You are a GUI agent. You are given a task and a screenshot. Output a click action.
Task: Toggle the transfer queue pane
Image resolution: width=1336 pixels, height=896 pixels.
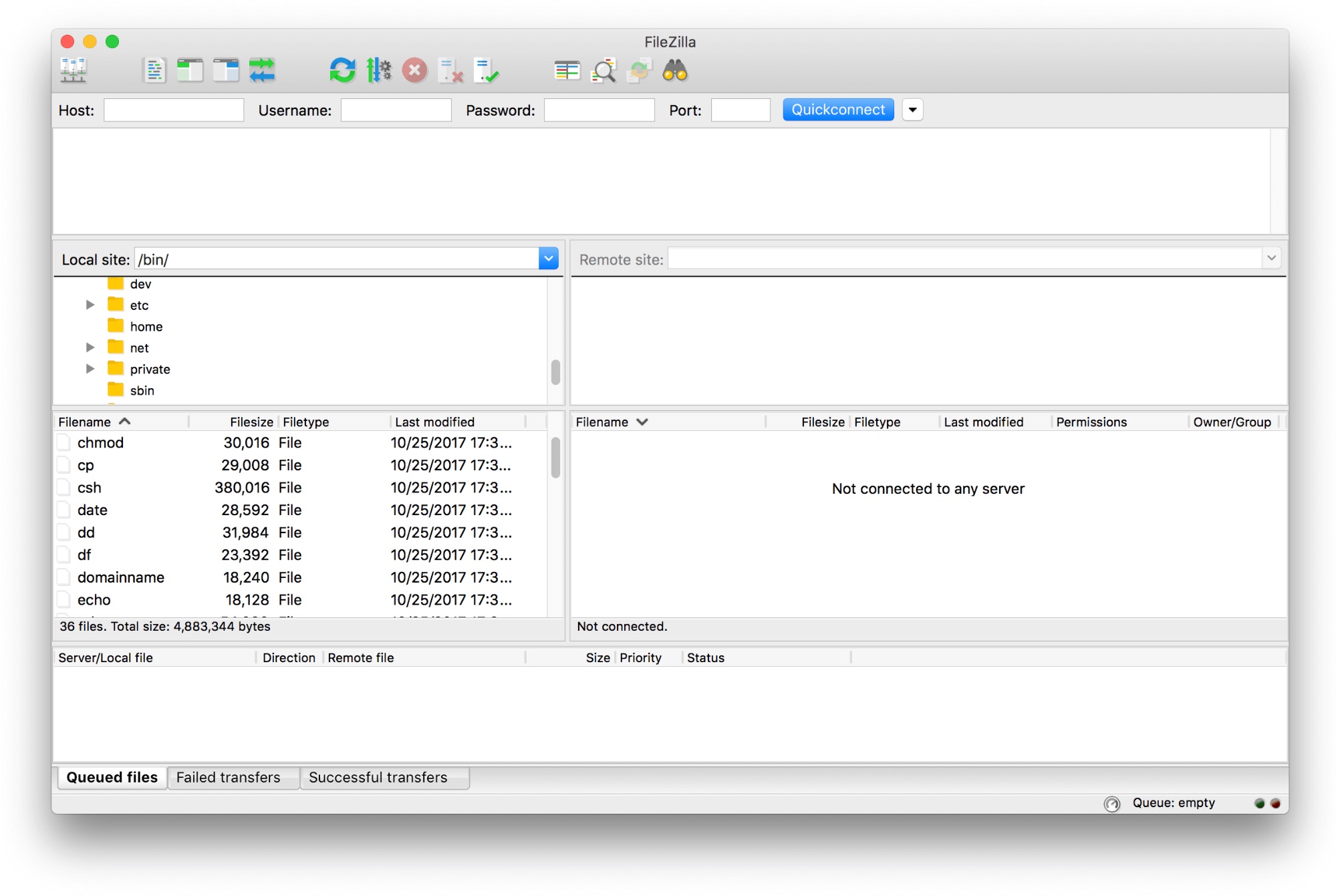point(263,70)
